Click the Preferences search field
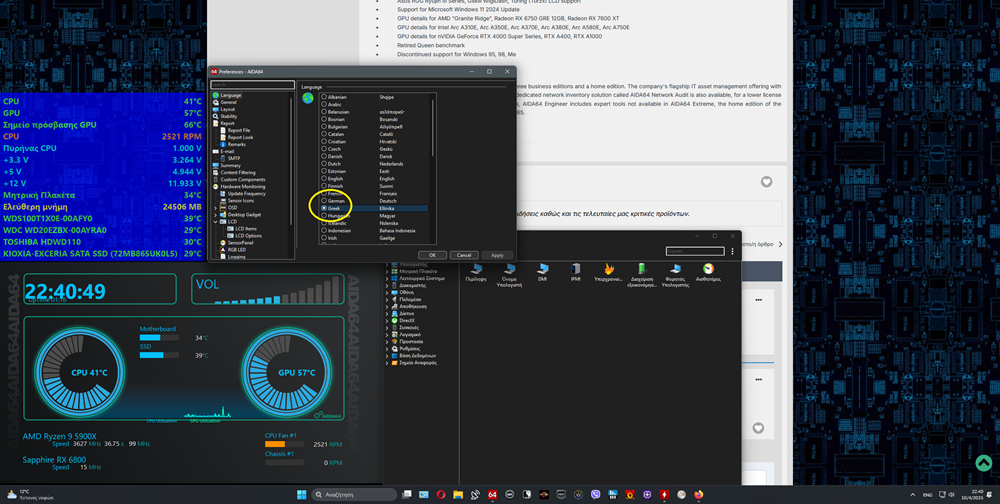1000x504 pixels. pyautogui.click(x=253, y=84)
